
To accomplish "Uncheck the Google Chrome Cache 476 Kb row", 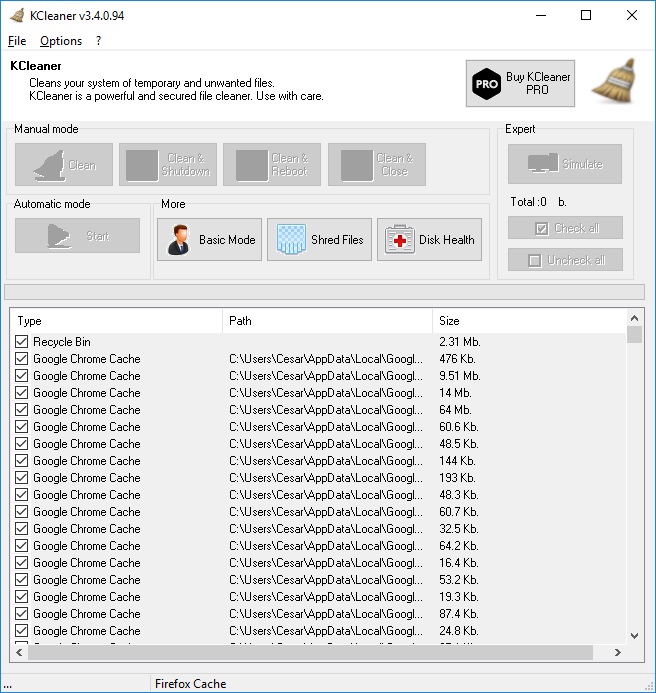I will point(21,358).
